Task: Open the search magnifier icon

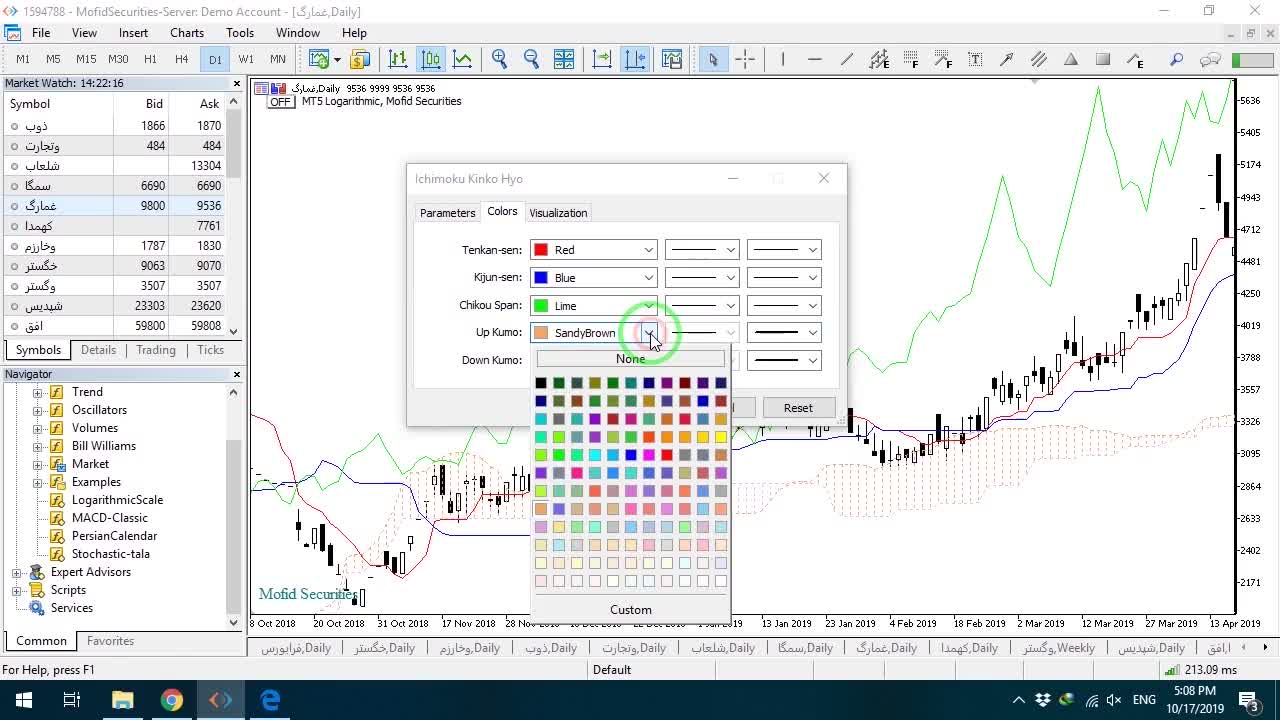Action: 1177,60
